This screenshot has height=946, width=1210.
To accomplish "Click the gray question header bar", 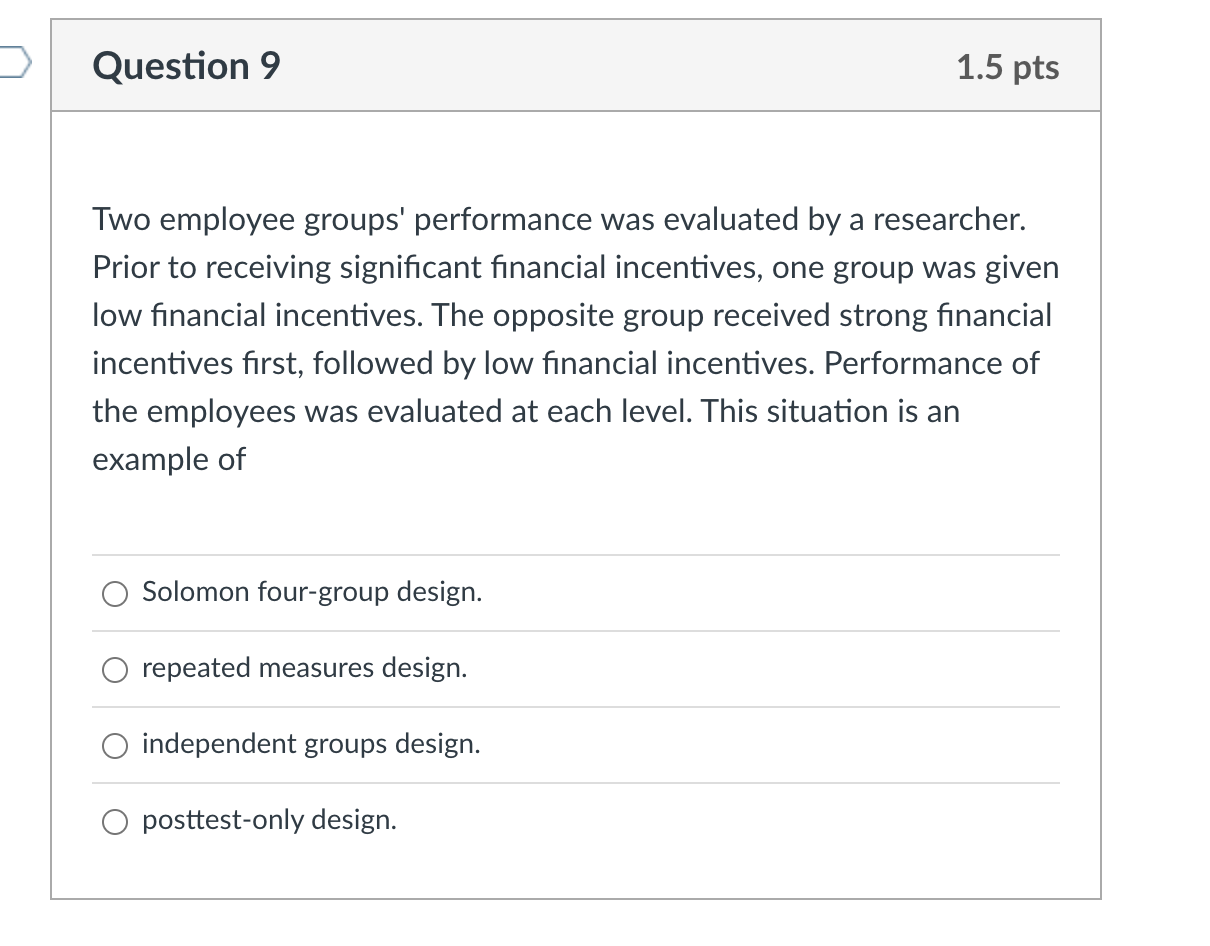I will pyautogui.click(x=576, y=65).
